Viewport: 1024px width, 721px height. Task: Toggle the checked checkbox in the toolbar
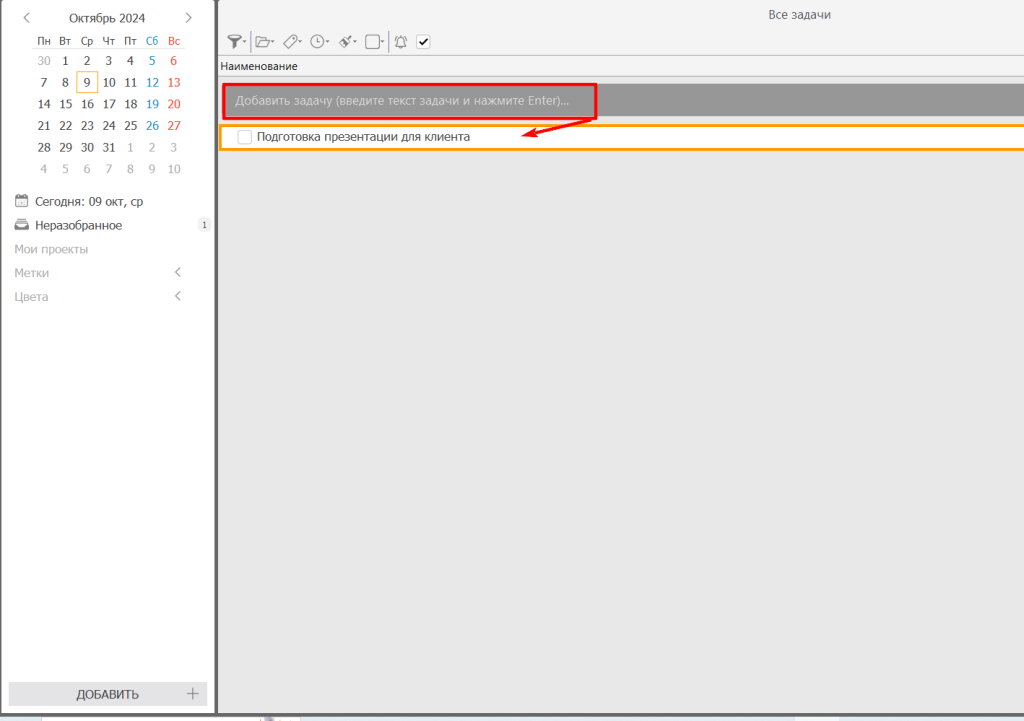point(423,42)
